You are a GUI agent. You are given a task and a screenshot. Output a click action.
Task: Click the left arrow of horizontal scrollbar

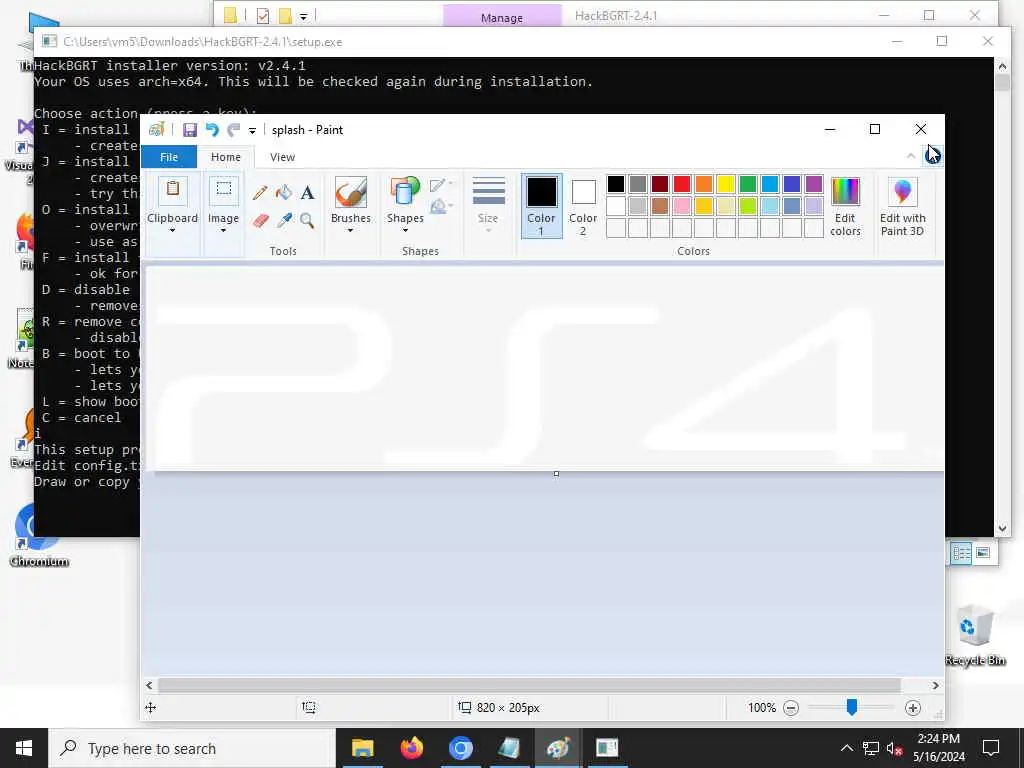tap(150, 685)
